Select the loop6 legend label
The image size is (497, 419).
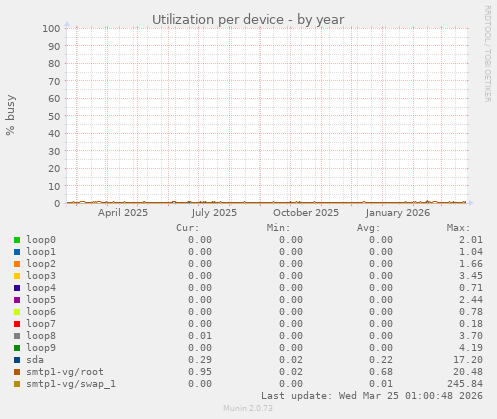[41, 312]
